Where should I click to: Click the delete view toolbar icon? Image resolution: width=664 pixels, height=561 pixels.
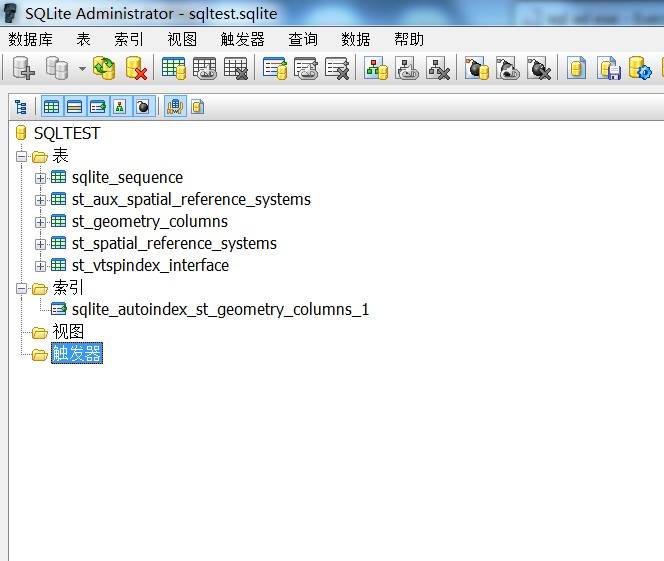click(x=438, y=68)
